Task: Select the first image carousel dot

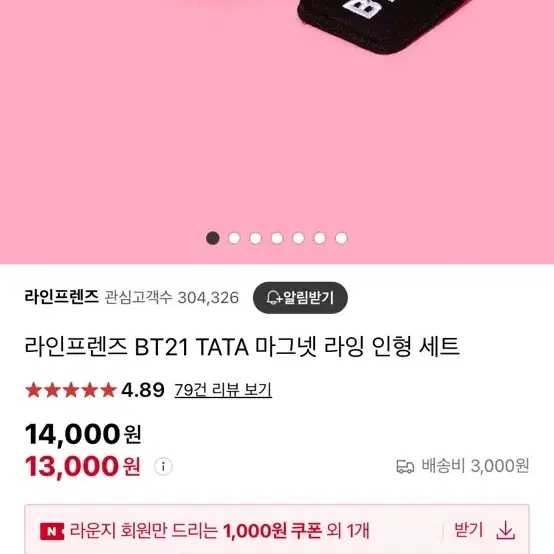Action: point(213,238)
